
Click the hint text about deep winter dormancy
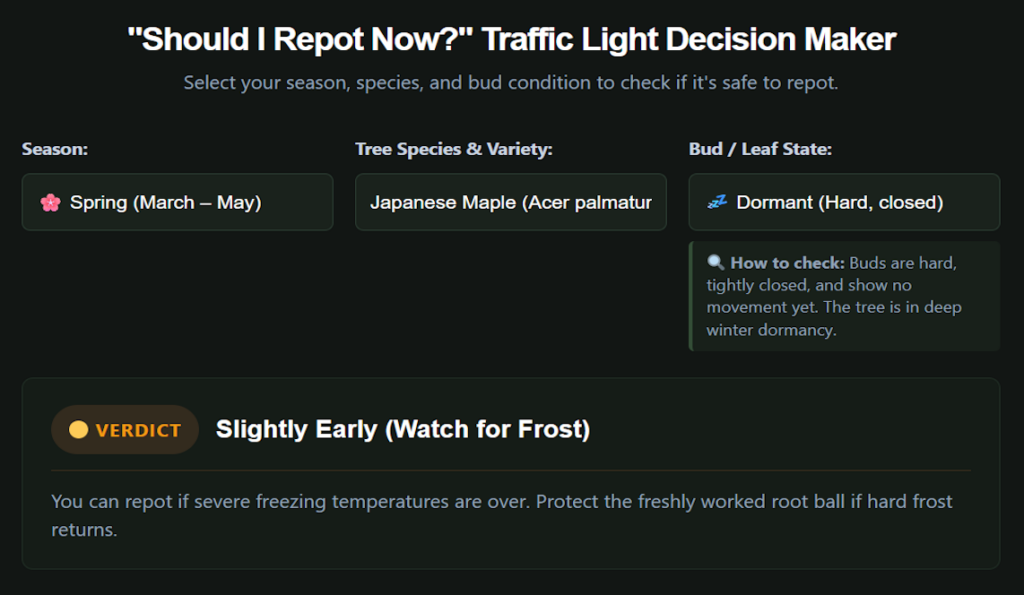834,296
